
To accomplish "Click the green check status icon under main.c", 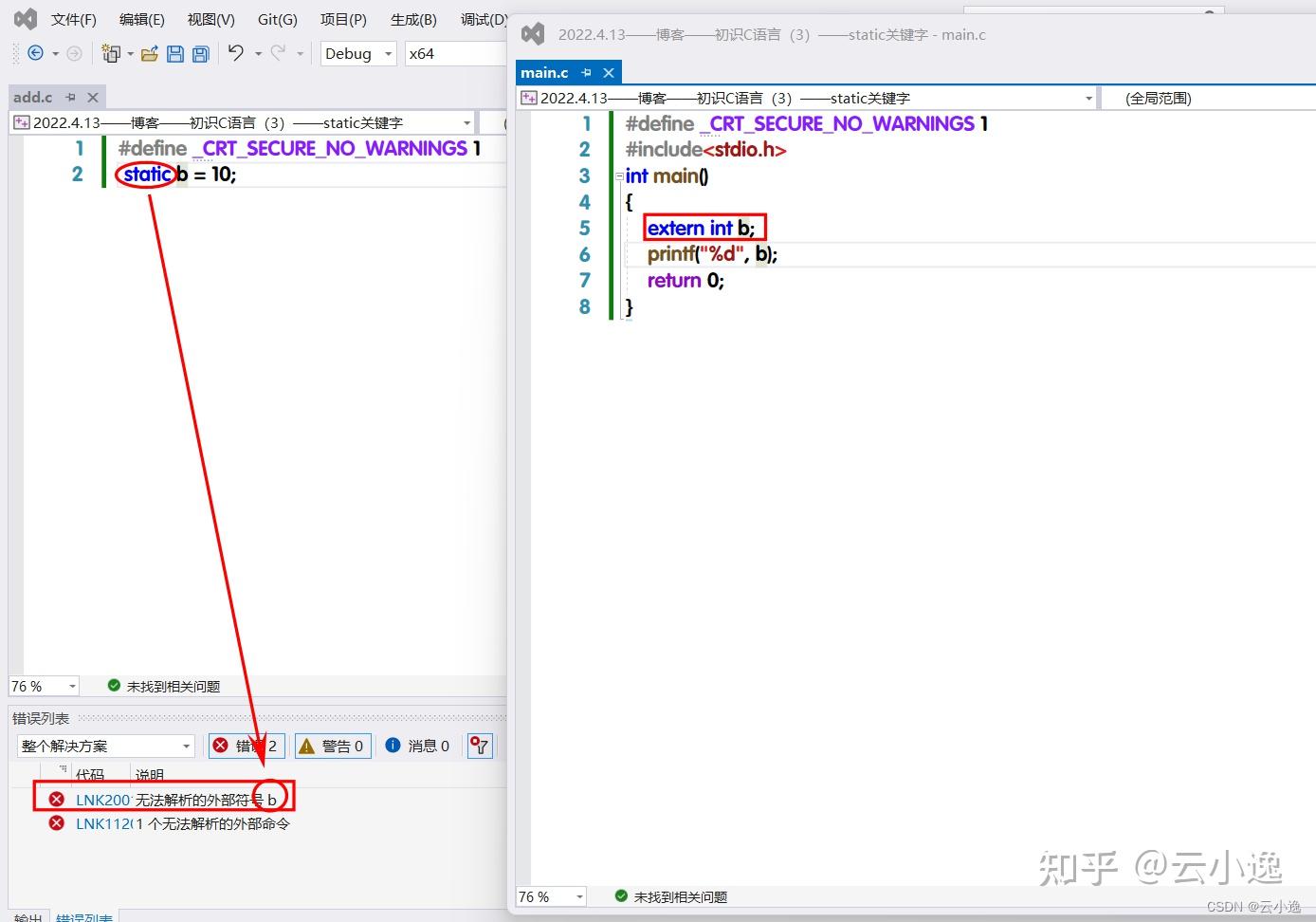I will (x=621, y=896).
